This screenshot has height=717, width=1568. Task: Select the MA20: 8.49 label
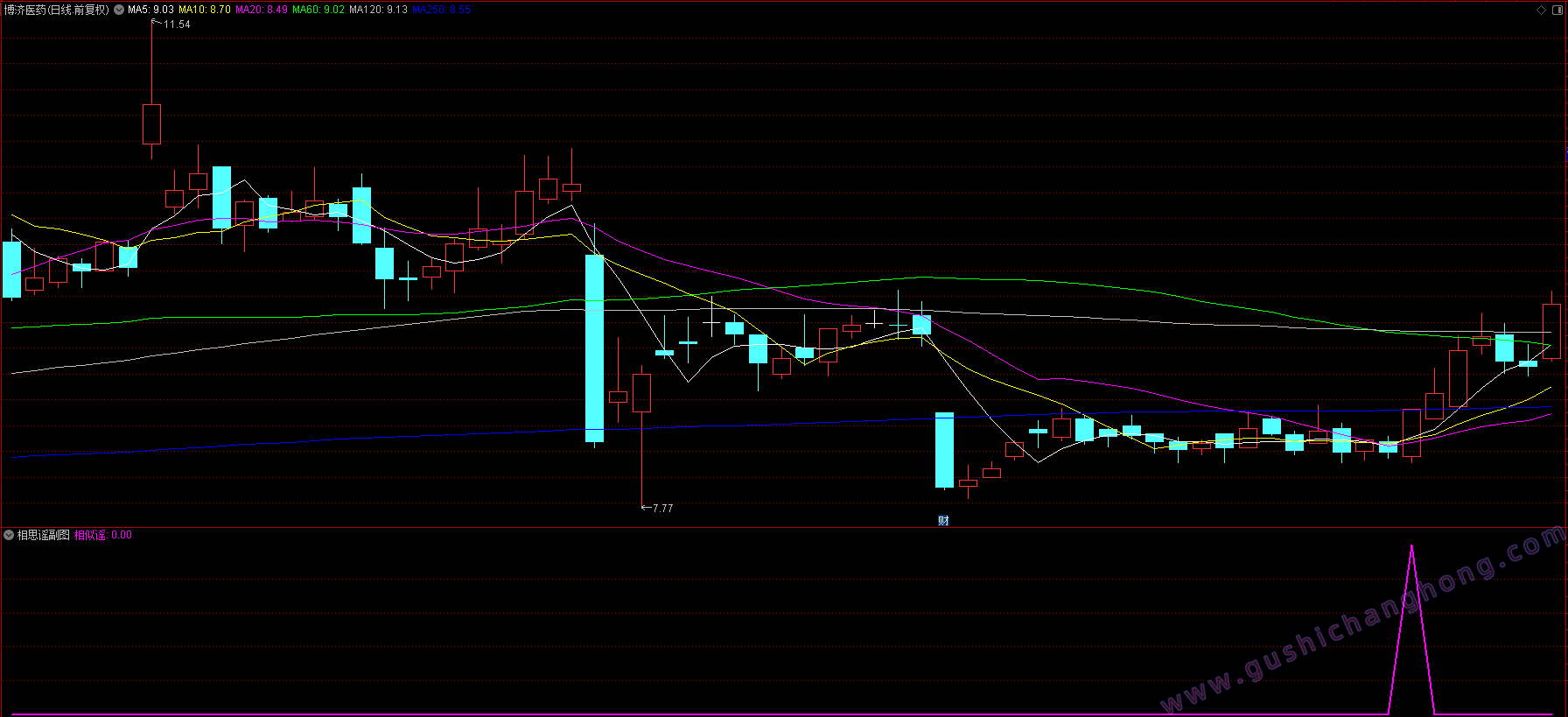(x=262, y=10)
